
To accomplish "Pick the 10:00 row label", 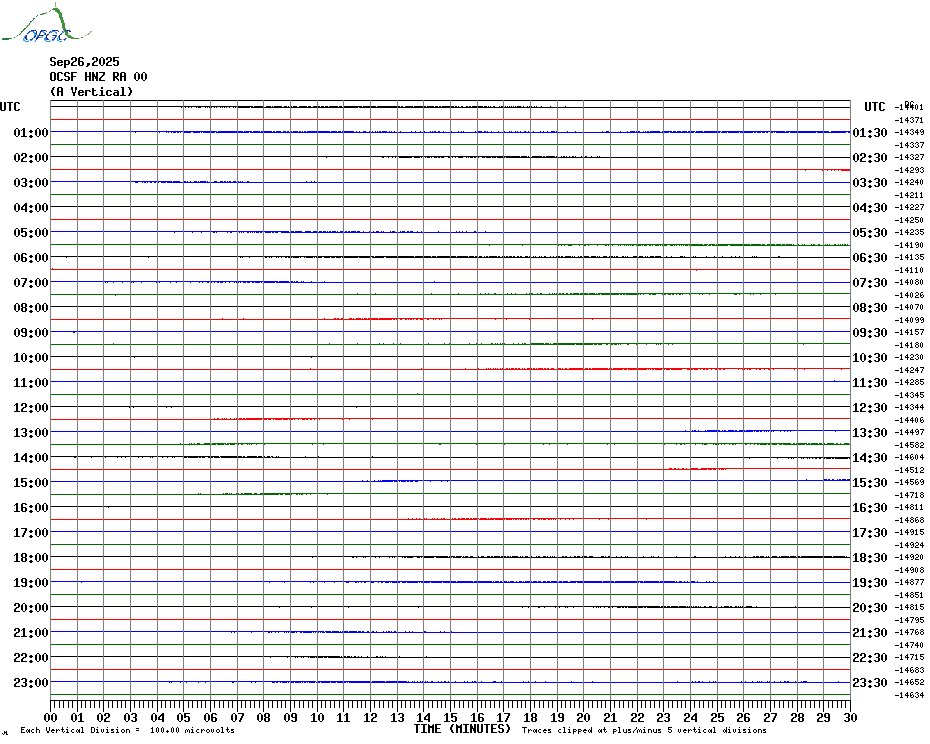I will [31, 357].
